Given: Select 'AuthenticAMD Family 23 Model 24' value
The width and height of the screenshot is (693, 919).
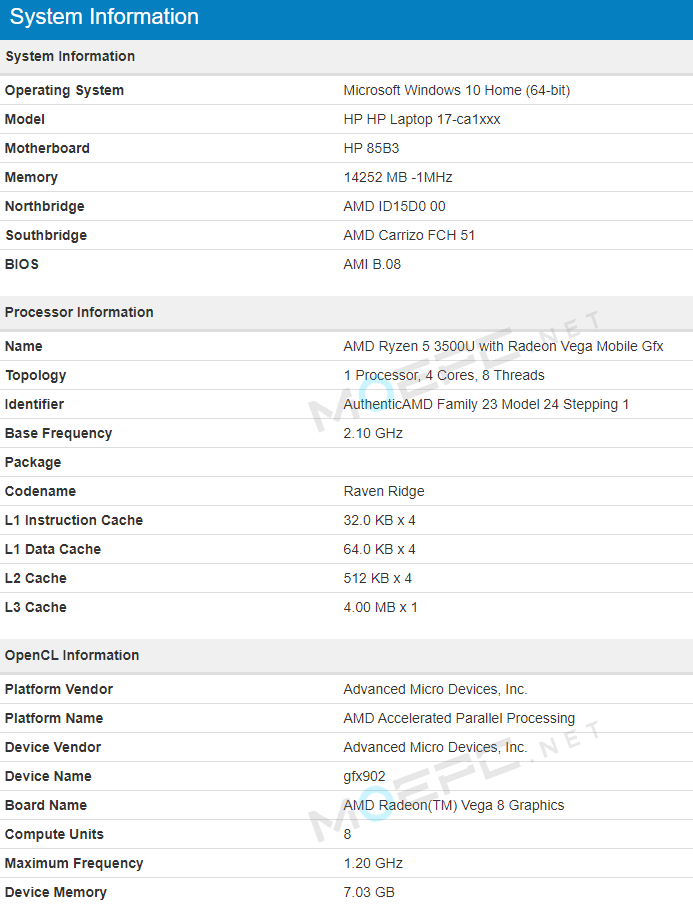Looking at the screenshot, I should [486, 404].
